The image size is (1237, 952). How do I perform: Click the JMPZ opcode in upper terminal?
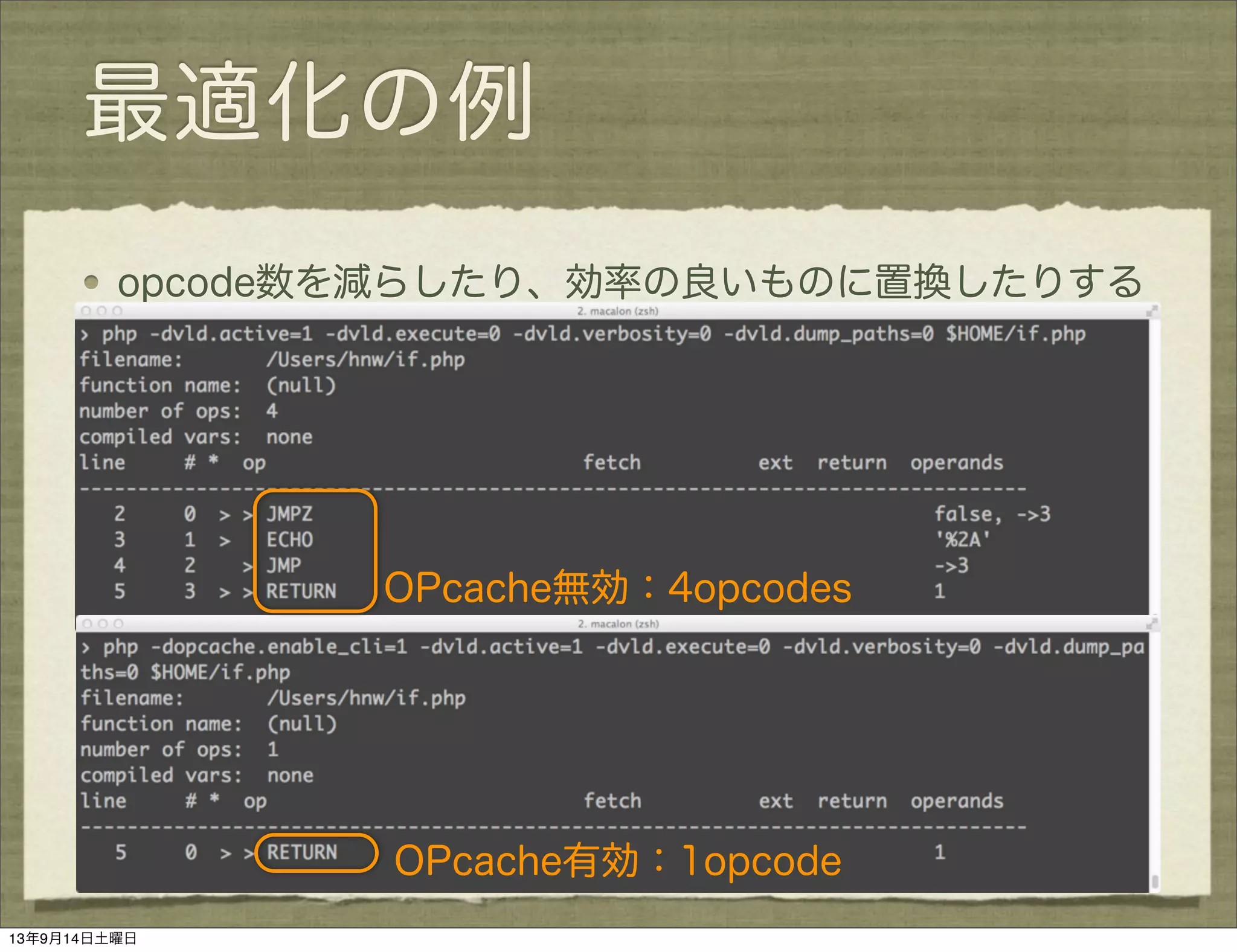290,514
